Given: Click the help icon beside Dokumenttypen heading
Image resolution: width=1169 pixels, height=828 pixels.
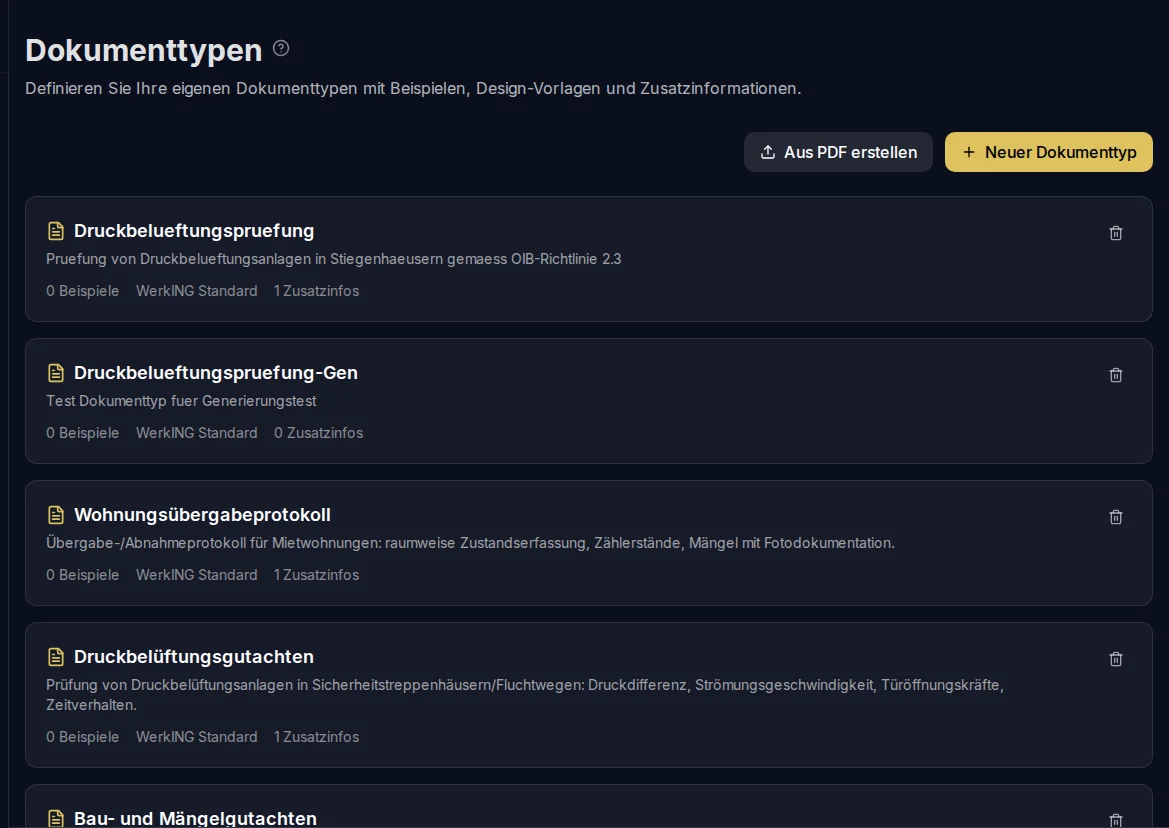Looking at the screenshot, I should (x=281, y=48).
